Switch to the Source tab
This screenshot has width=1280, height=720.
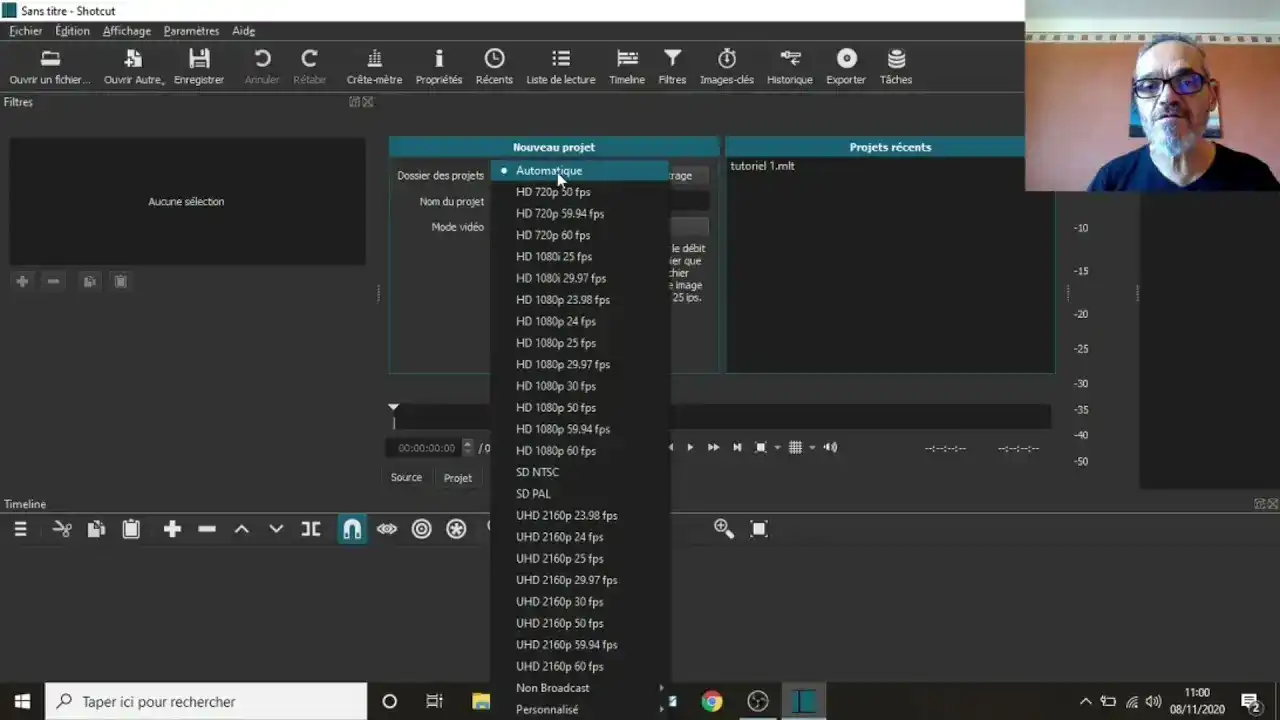tap(406, 477)
